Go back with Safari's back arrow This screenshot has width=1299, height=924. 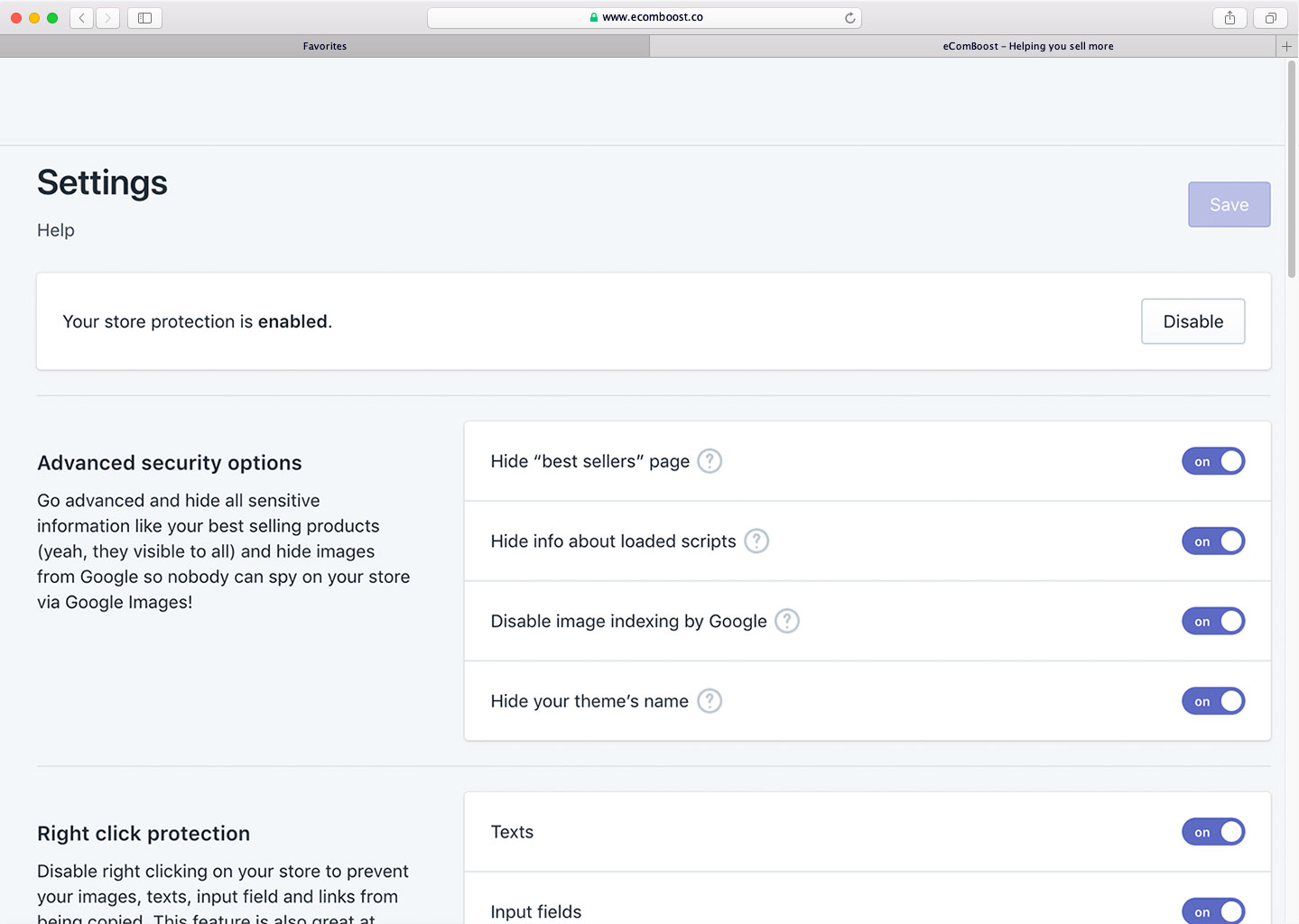click(x=82, y=17)
